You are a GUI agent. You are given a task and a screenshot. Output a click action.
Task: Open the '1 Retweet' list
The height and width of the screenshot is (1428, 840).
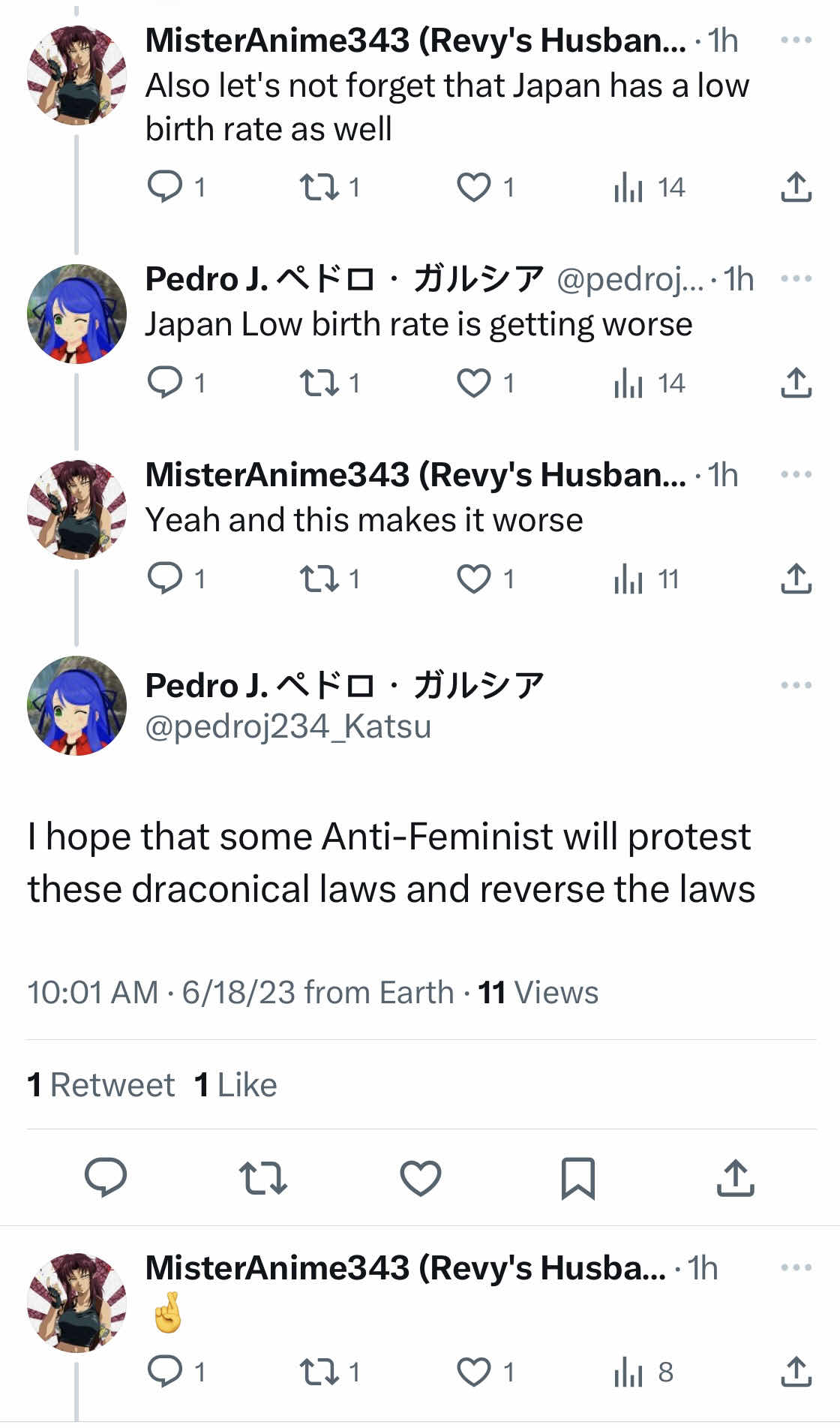[x=101, y=1085]
